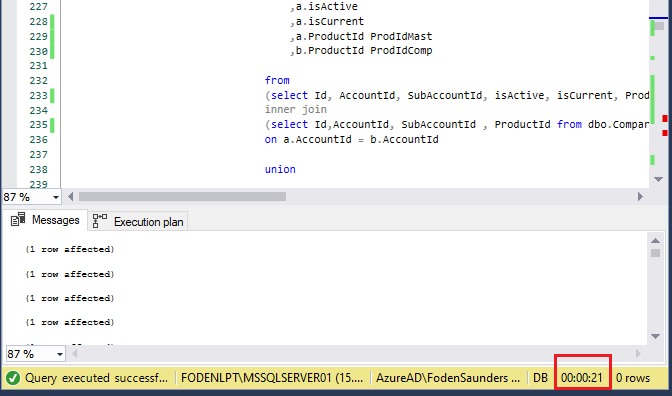Image resolution: width=672 pixels, height=396 pixels.
Task: Click the messages pane scroll down arrow
Action: pos(655,336)
